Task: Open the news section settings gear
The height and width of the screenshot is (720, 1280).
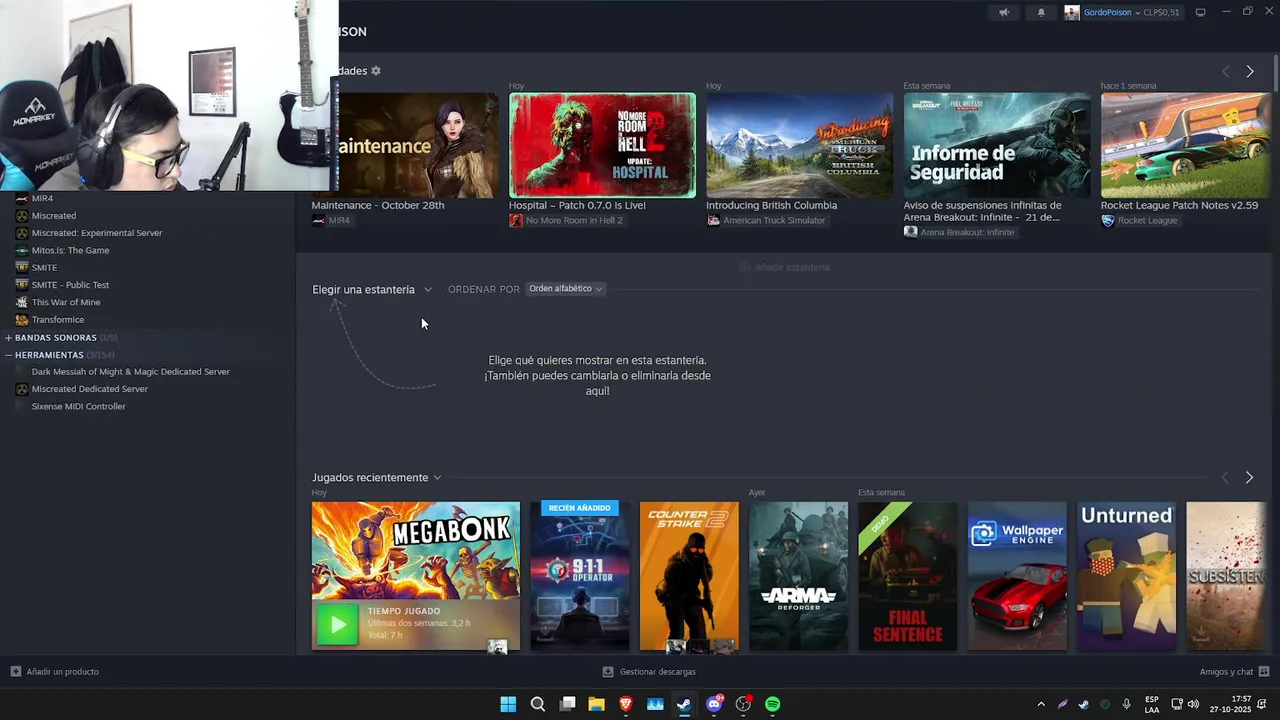Action: pos(376,71)
